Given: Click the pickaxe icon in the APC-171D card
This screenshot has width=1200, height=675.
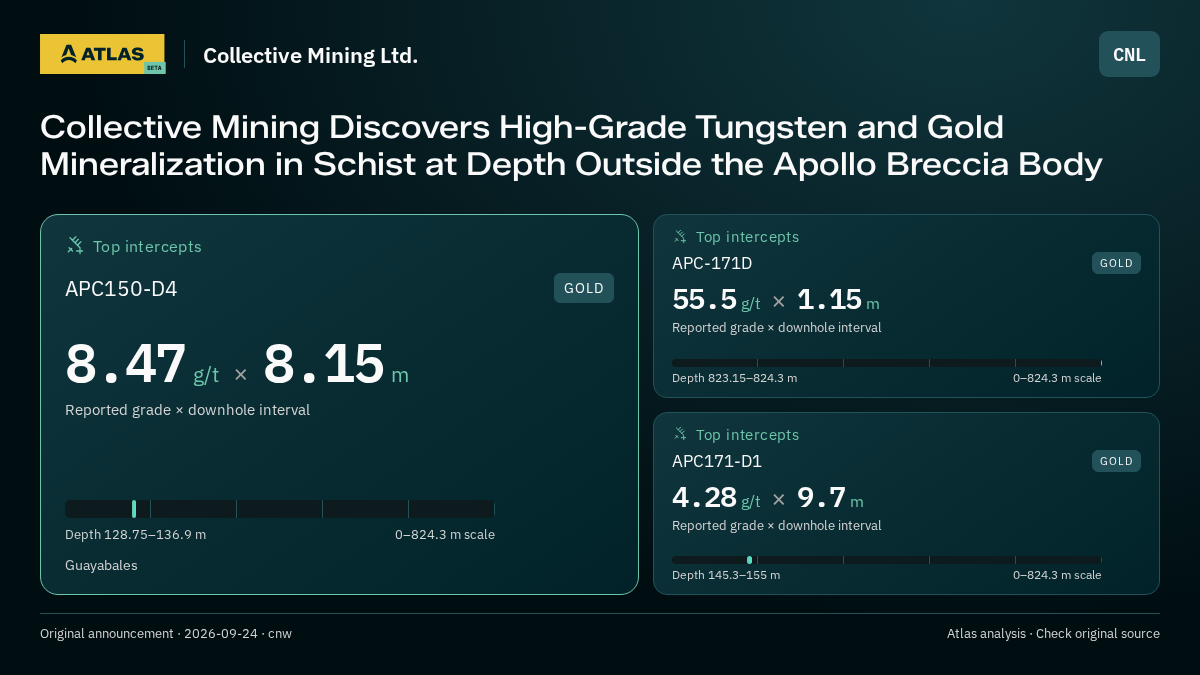Looking at the screenshot, I should (680, 237).
